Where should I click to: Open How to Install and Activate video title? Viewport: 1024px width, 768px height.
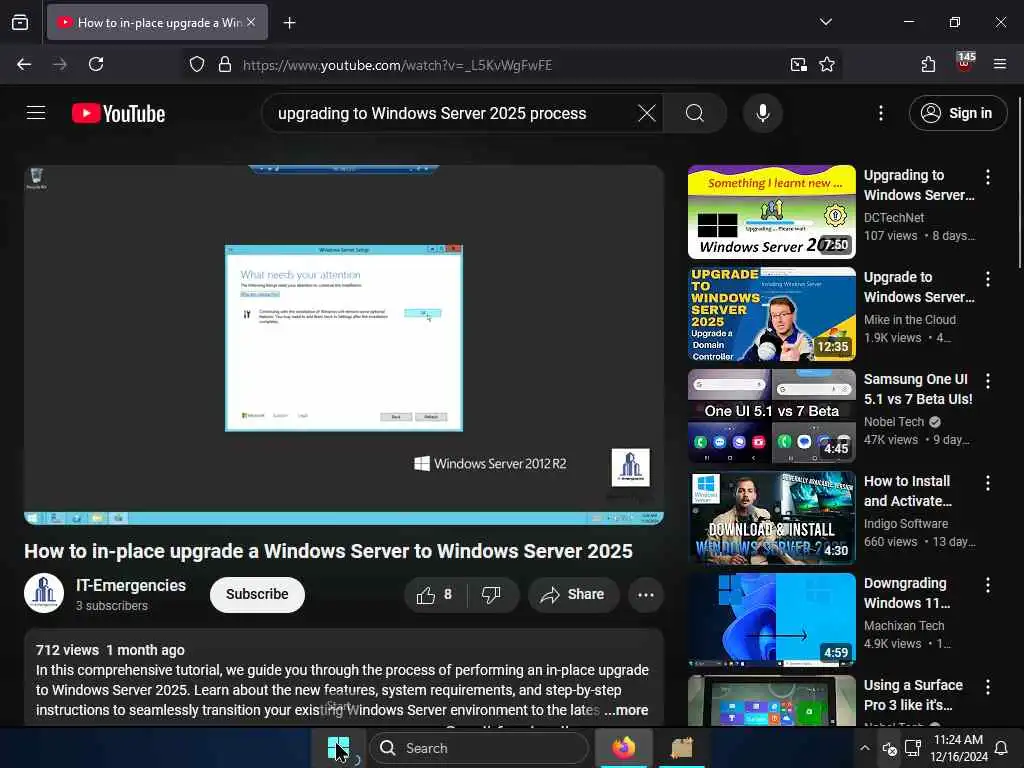[908, 491]
